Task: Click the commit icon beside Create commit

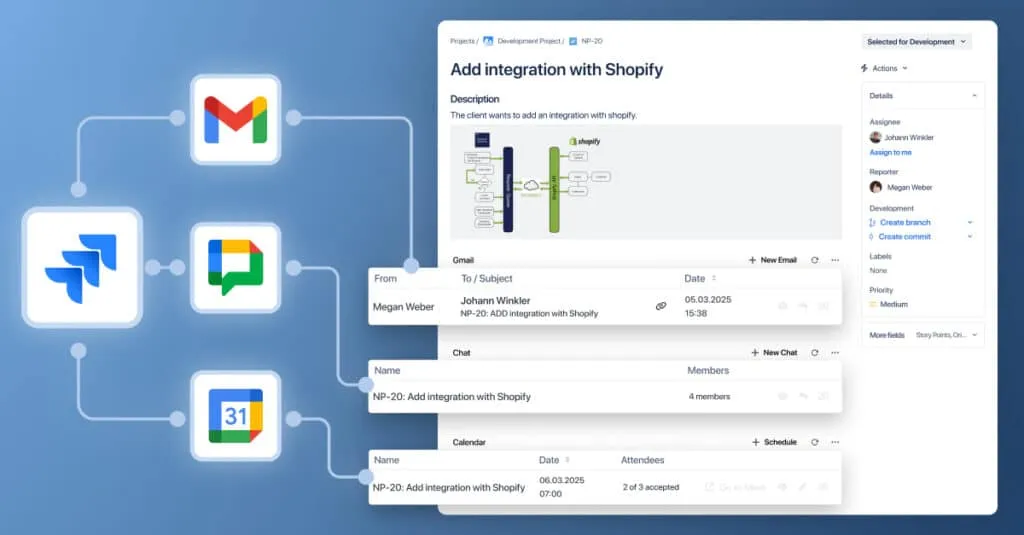Action: click(872, 237)
